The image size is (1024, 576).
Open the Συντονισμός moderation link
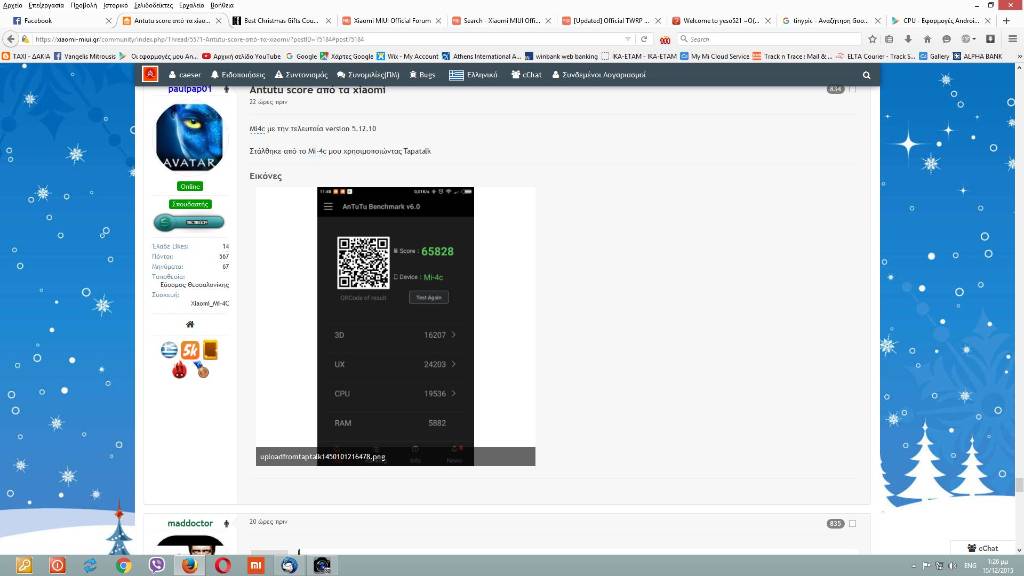pyautogui.click(x=301, y=75)
